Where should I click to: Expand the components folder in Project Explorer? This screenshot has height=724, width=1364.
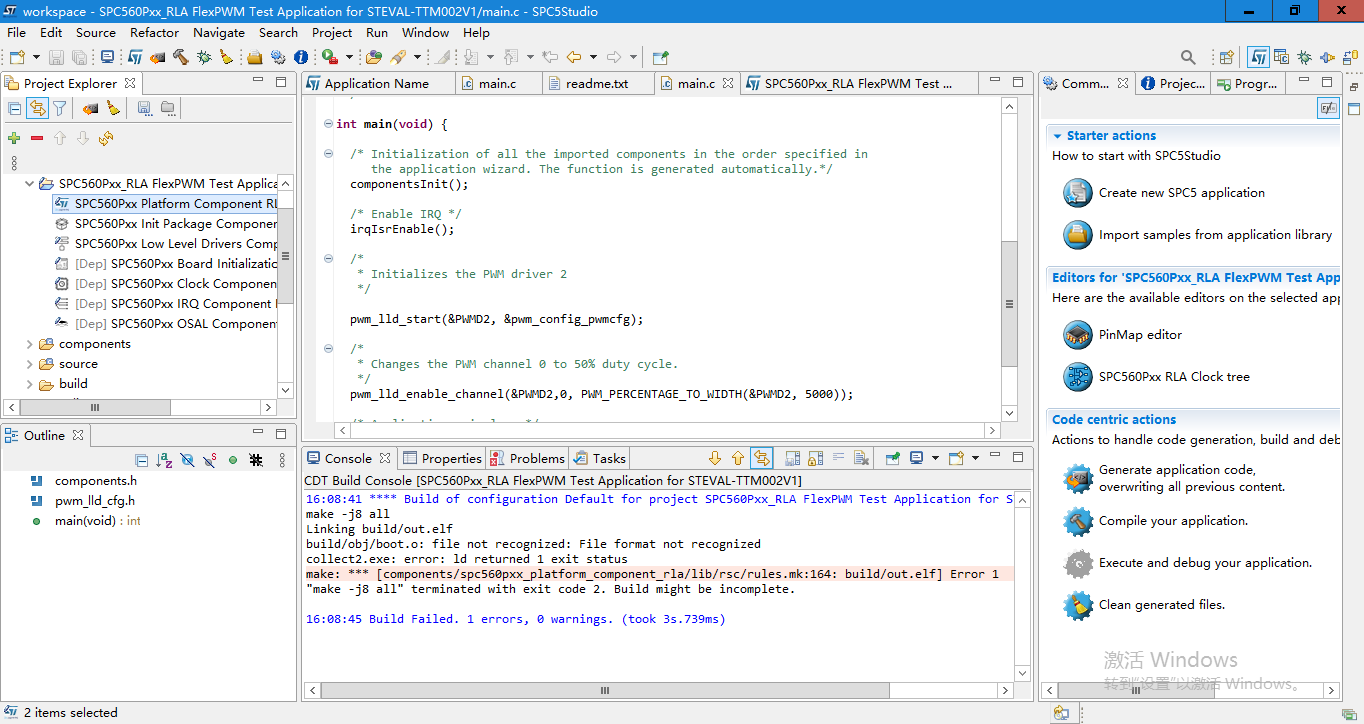[x=28, y=344]
